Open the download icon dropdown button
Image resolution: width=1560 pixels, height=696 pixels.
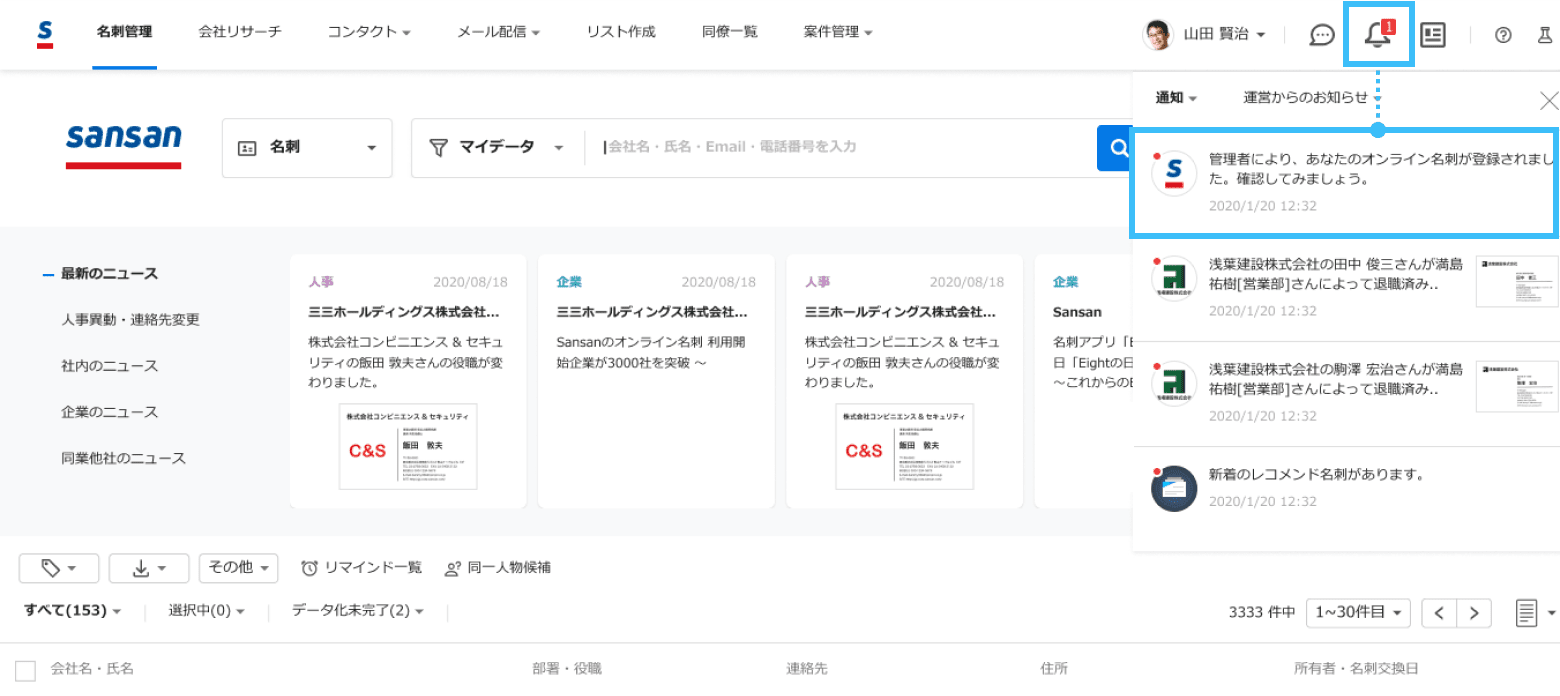tap(149, 568)
